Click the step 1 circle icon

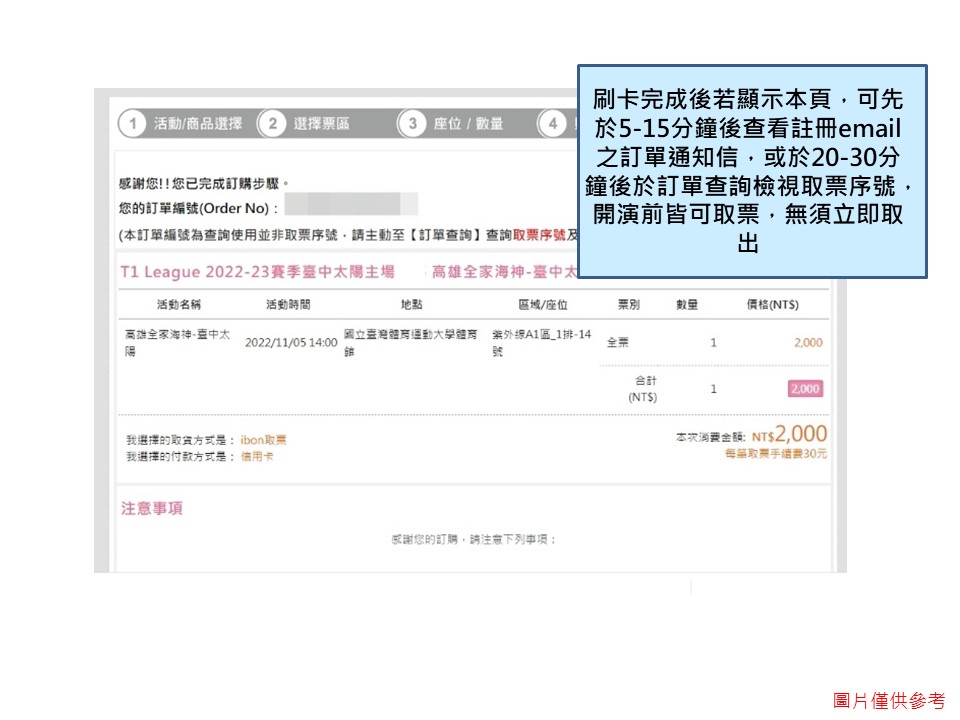pos(132,124)
